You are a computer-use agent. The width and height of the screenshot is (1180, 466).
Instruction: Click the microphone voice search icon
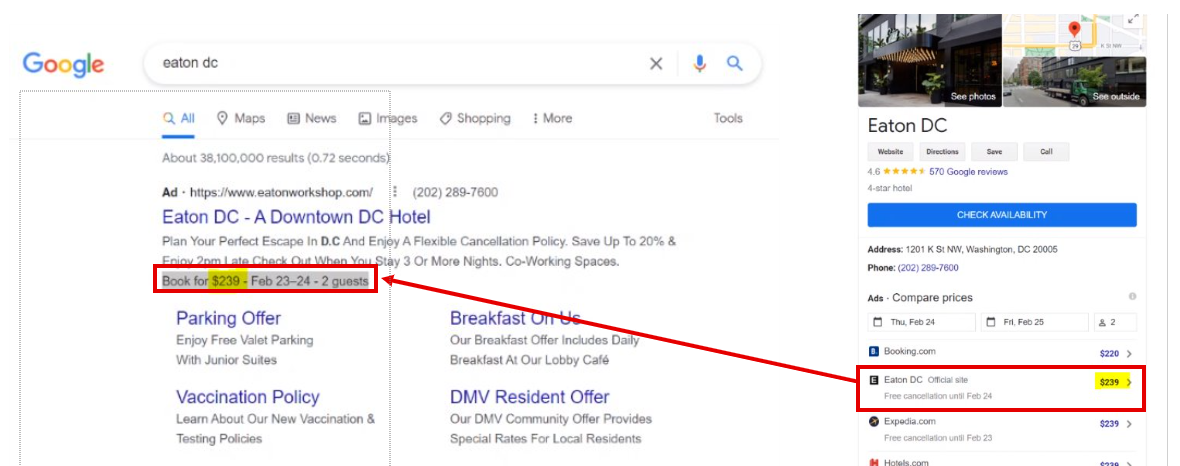tap(699, 64)
